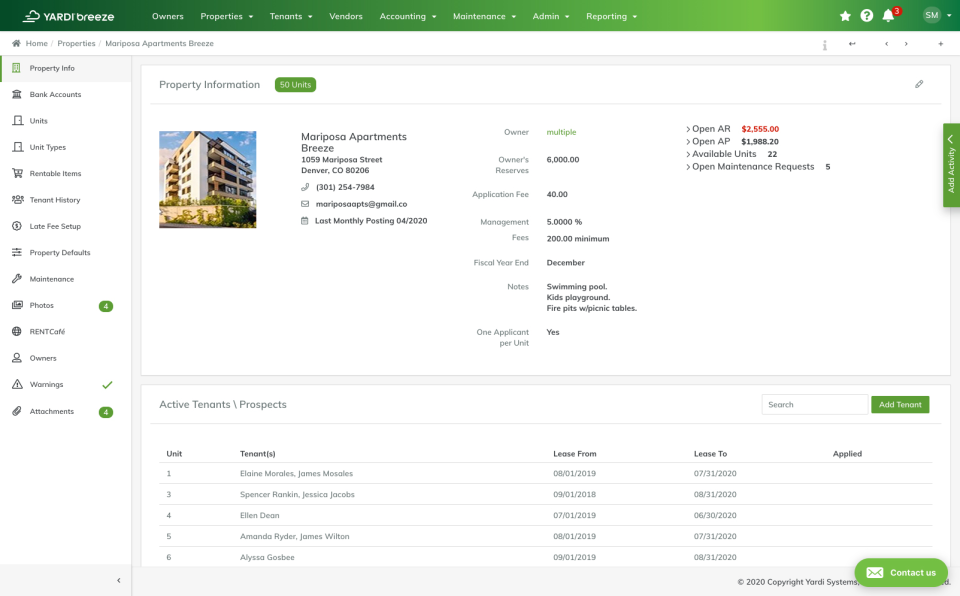The height and width of the screenshot is (596, 960).
Task: Click the Home icon in breadcrumb
Action: pyautogui.click(x=16, y=43)
